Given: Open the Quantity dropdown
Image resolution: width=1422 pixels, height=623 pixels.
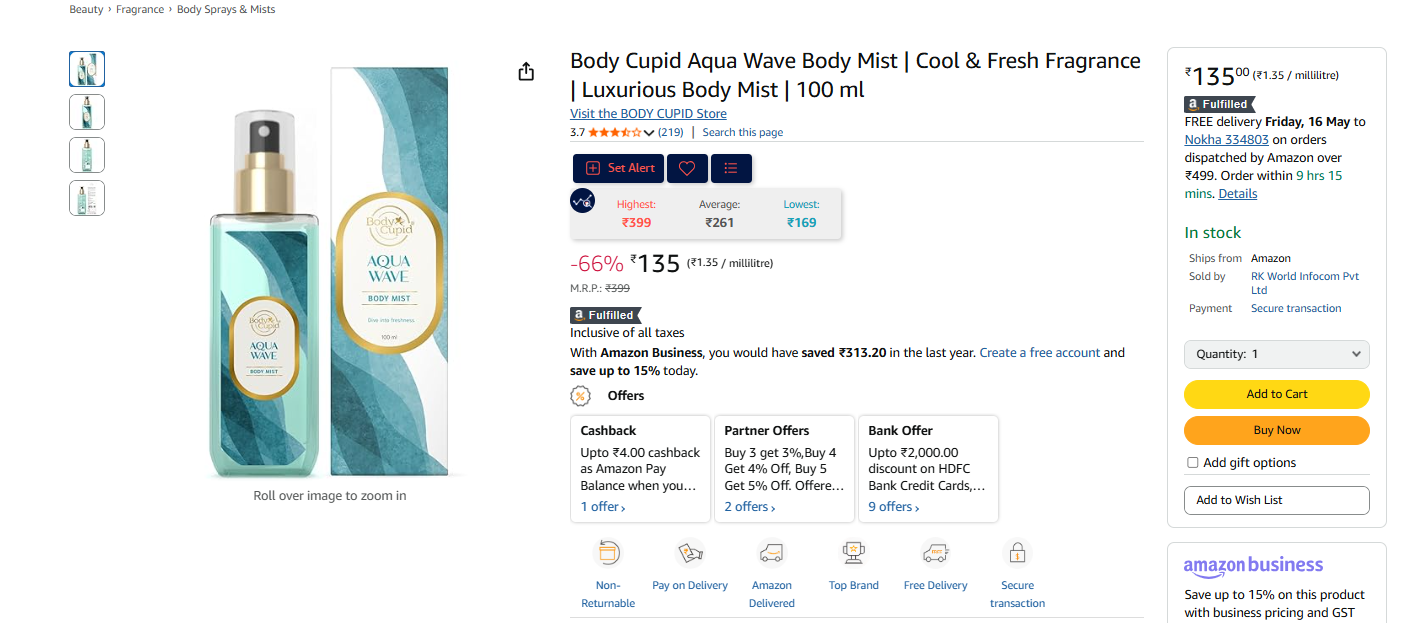Looking at the screenshot, I should pyautogui.click(x=1276, y=354).
